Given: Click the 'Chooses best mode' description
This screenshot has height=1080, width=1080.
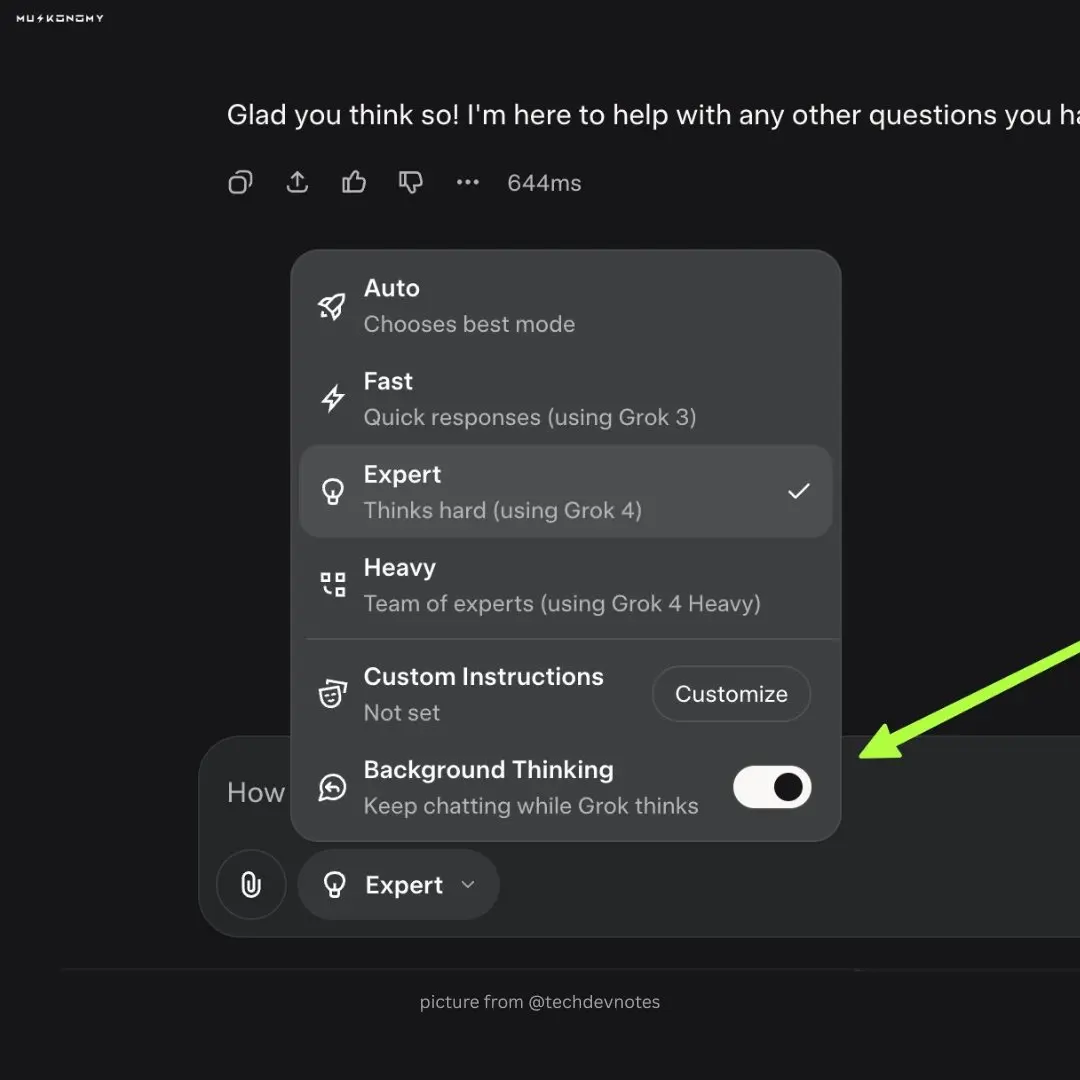Looking at the screenshot, I should 469,324.
